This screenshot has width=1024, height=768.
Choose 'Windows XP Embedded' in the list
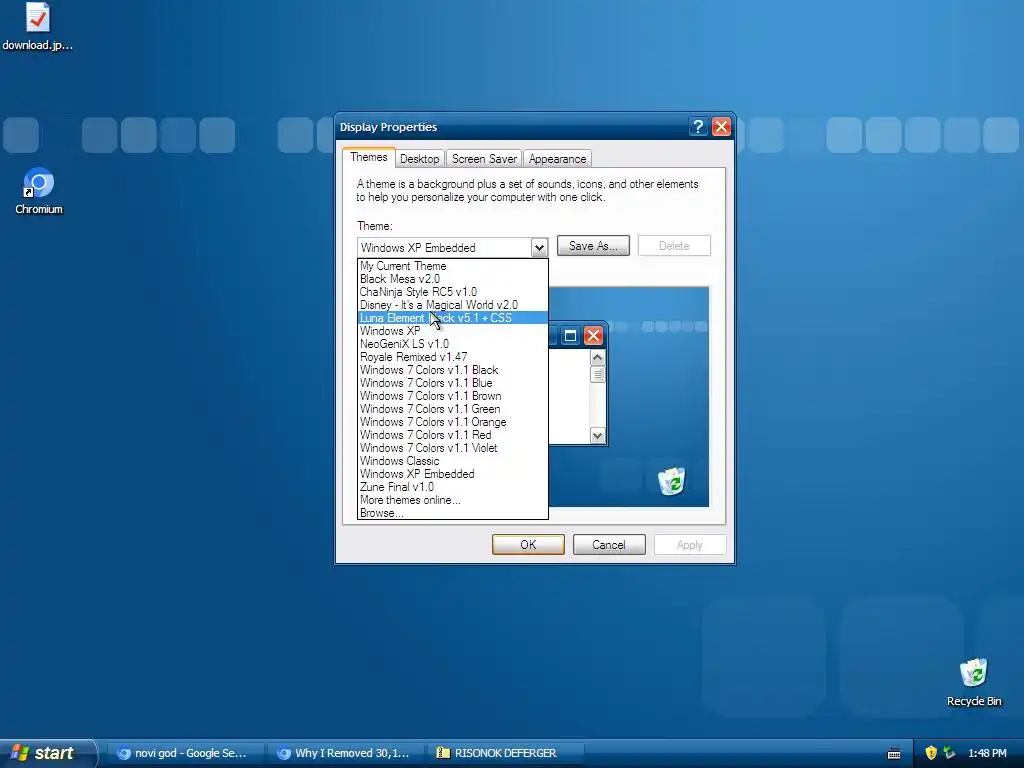coord(453,474)
